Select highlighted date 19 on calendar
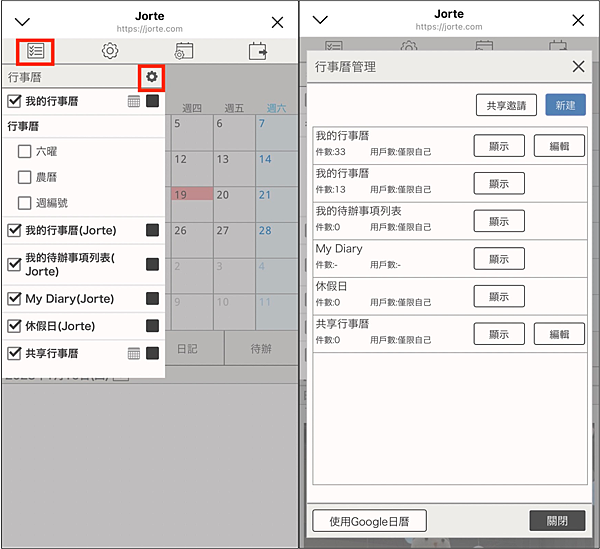The image size is (600, 549). 192,204
